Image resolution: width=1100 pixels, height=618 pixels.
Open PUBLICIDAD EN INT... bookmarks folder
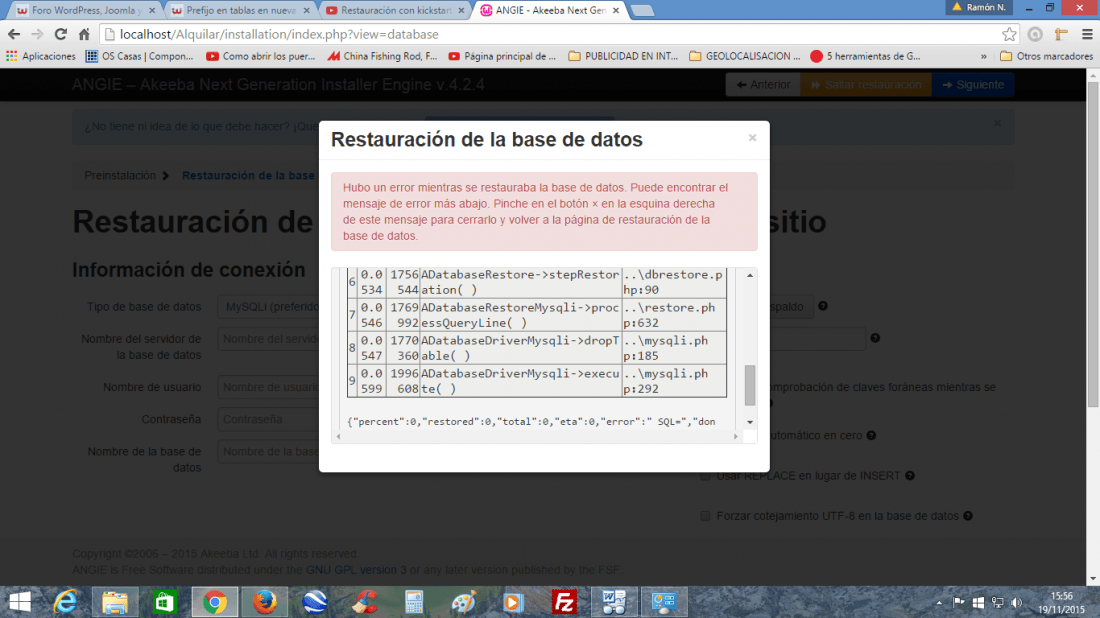[x=623, y=56]
